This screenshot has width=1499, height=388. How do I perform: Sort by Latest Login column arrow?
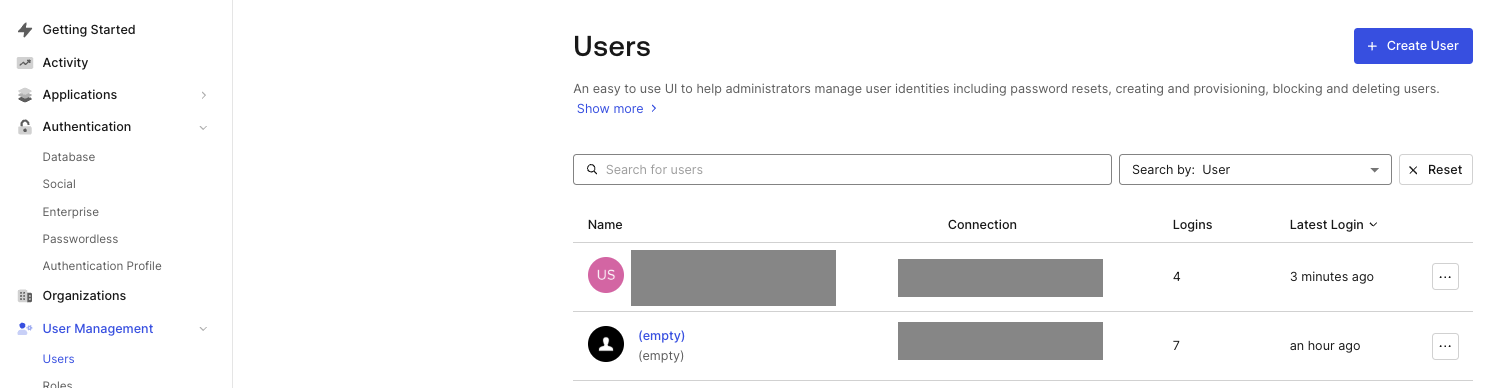coord(1373,225)
